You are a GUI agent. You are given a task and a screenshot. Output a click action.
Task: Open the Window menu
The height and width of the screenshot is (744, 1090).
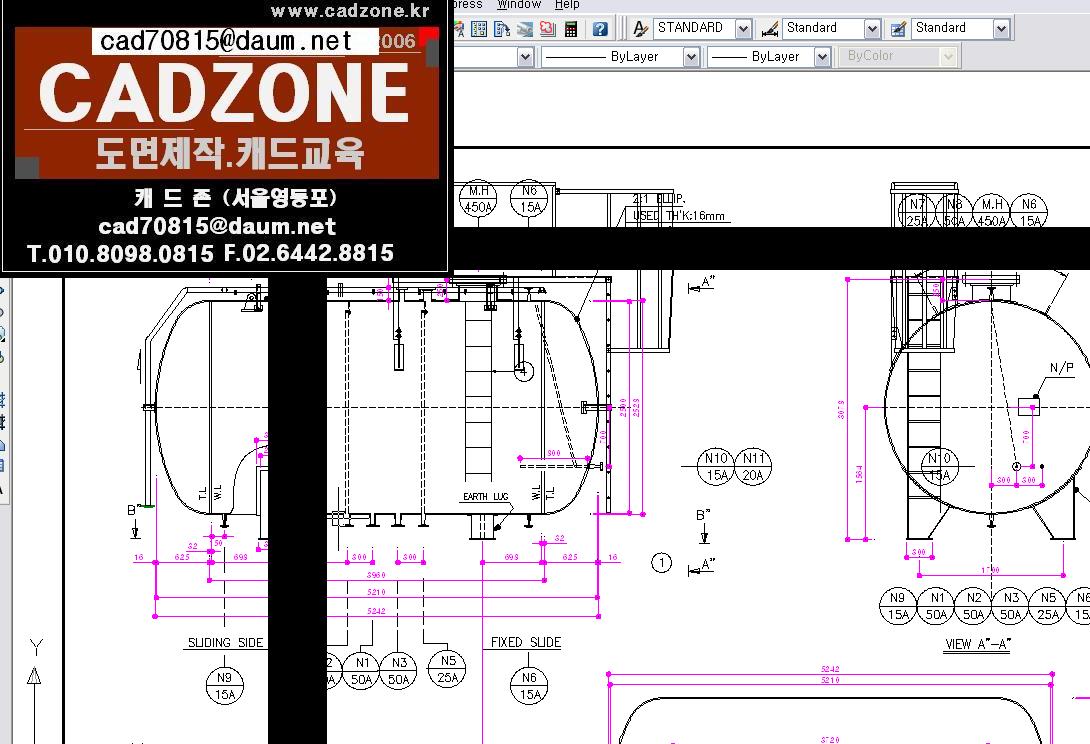pos(519,5)
